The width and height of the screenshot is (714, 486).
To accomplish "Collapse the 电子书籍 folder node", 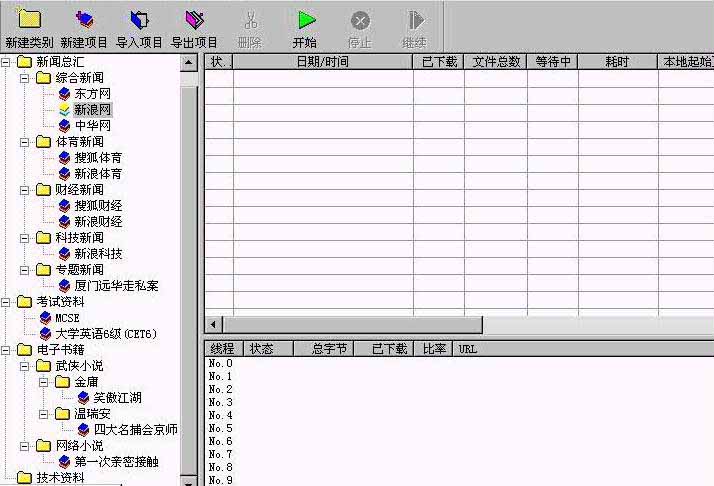I will [x=7, y=350].
